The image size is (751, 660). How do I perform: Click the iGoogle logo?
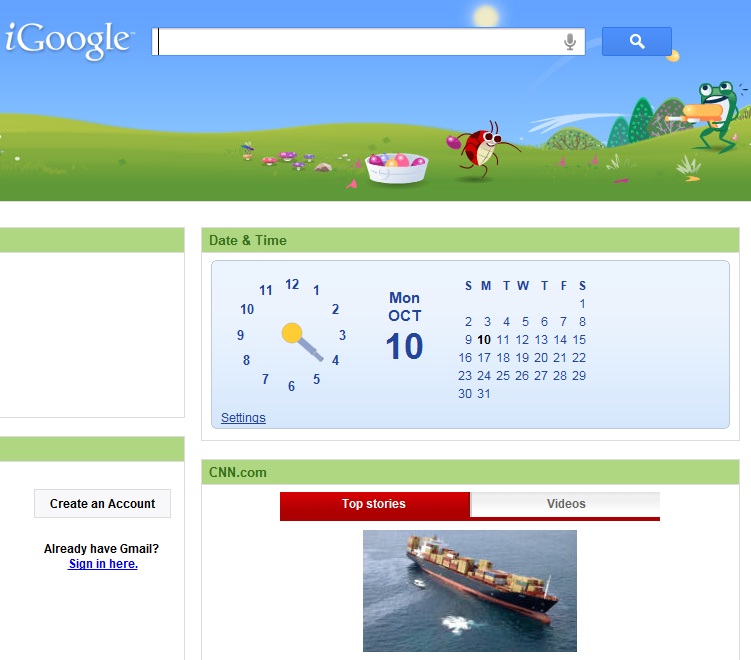pos(68,40)
